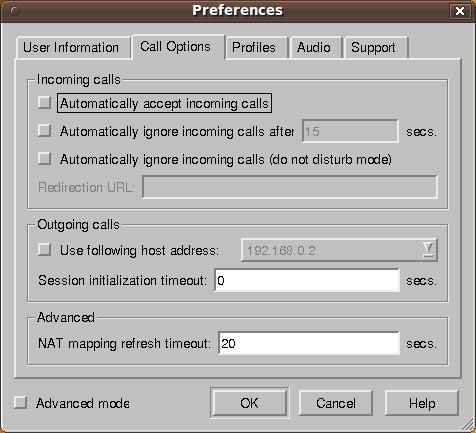The height and width of the screenshot is (433, 476).
Task: Click the 192.168.0.2 host address combo box
Action: [x=339, y=250]
